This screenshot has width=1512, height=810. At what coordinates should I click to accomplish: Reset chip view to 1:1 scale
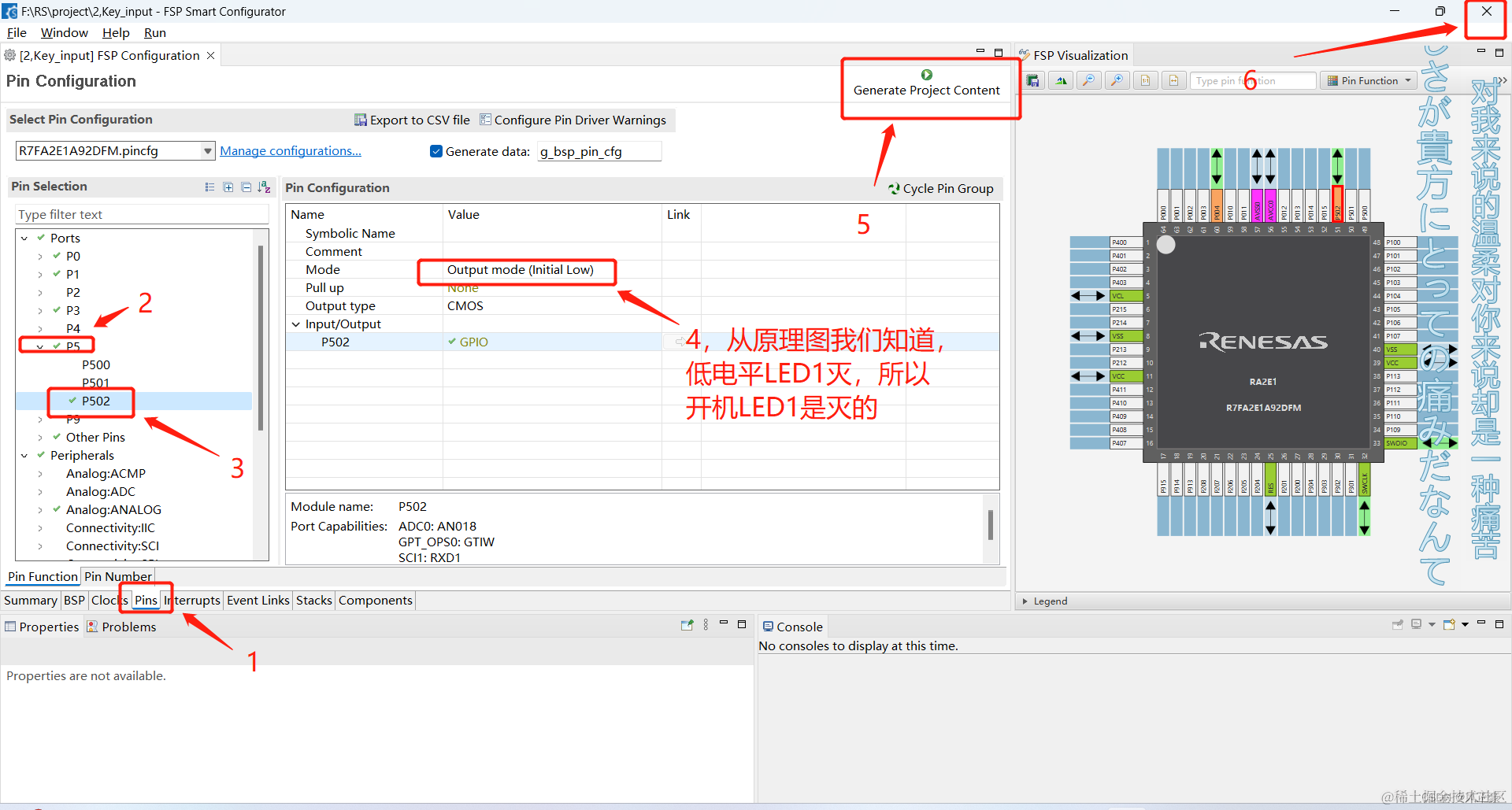pyautogui.click(x=1145, y=80)
